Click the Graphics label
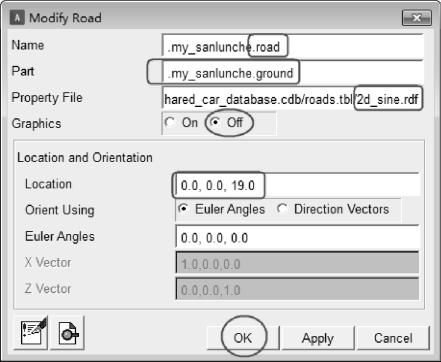The width and height of the screenshot is (441, 362). 36,124
